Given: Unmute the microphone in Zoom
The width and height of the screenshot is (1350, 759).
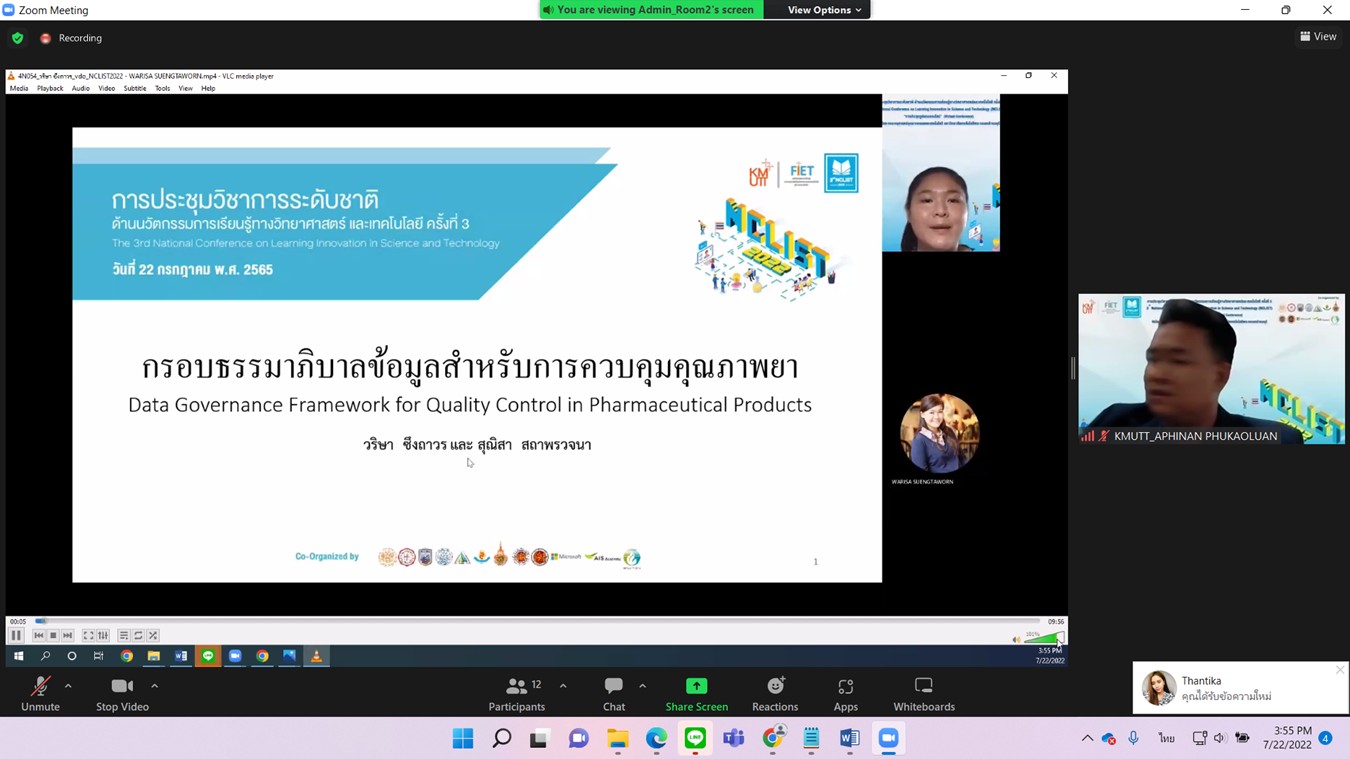Looking at the screenshot, I should click(40, 693).
